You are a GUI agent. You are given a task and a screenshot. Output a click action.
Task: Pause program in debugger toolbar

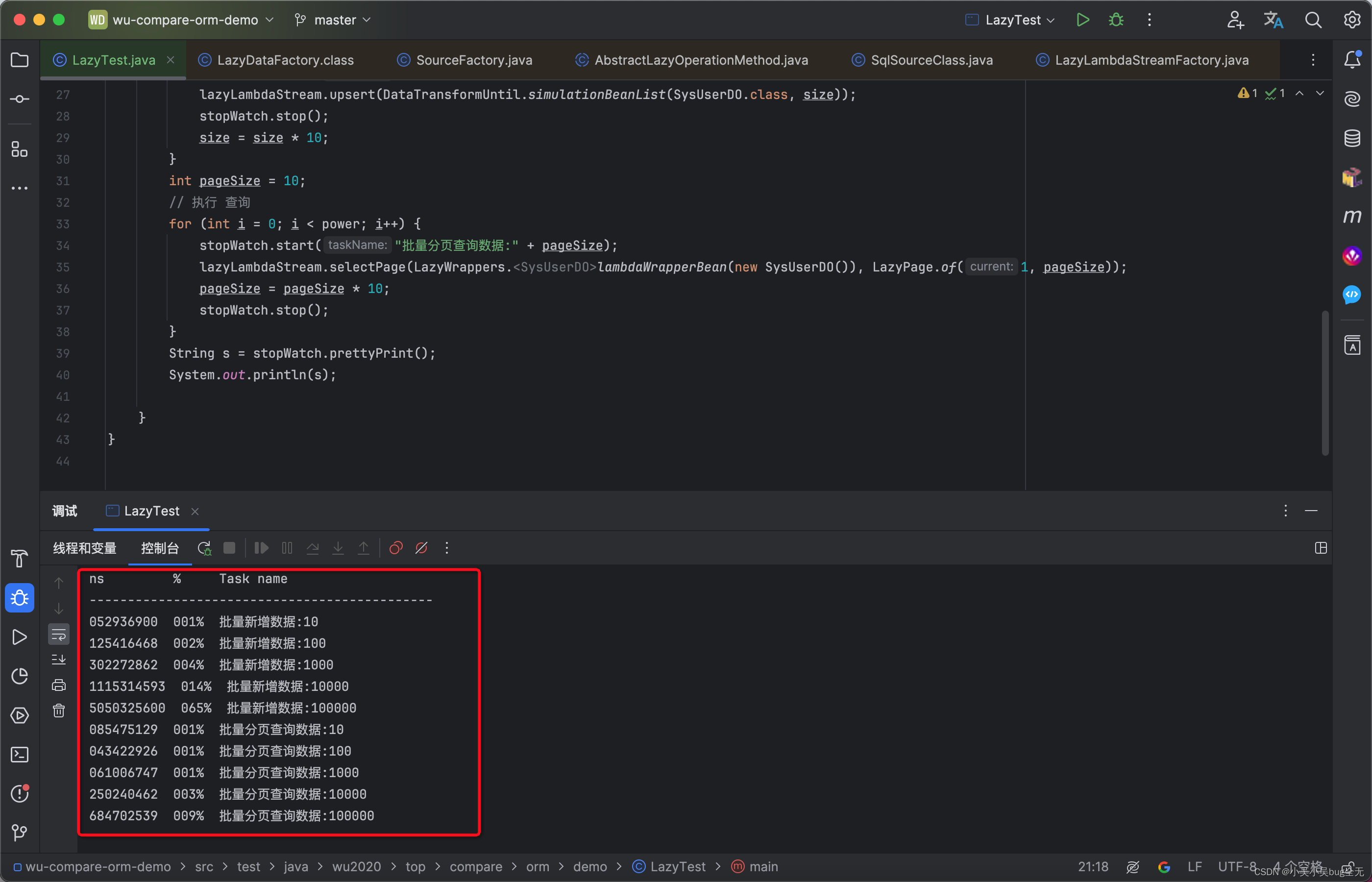(287, 548)
